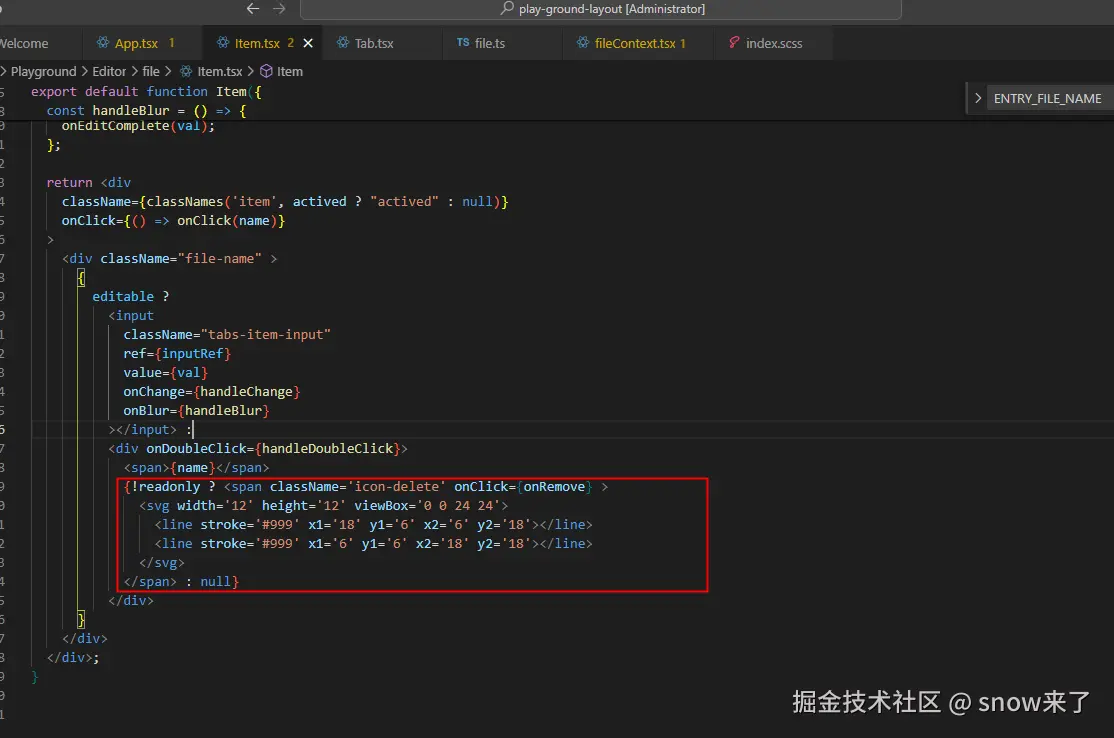Click the React icon on Tab.tsx tab
1114x738 pixels.
pyautogui.click(x=343, y=43)
